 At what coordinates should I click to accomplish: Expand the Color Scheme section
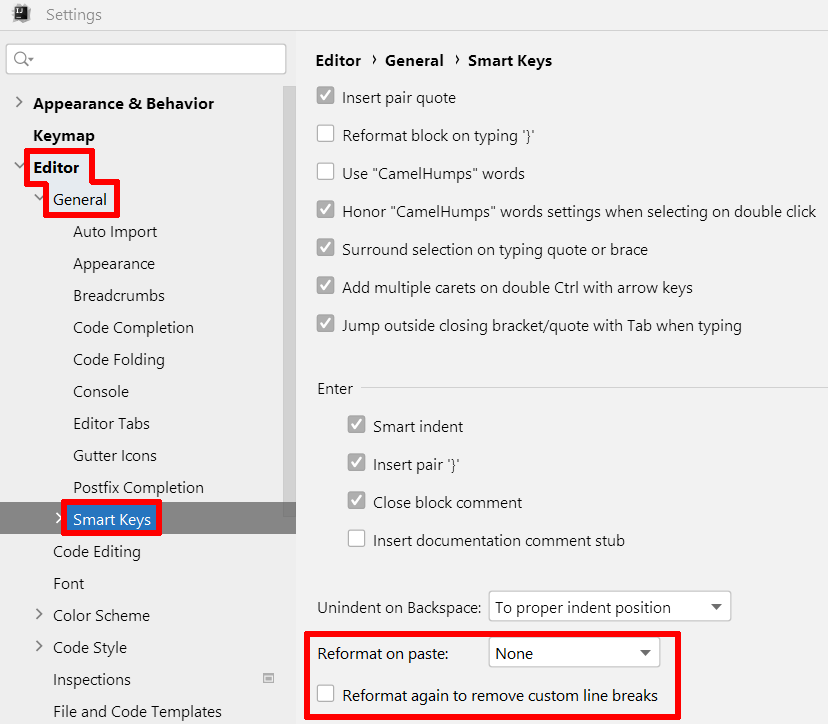[x=37, y=615]
